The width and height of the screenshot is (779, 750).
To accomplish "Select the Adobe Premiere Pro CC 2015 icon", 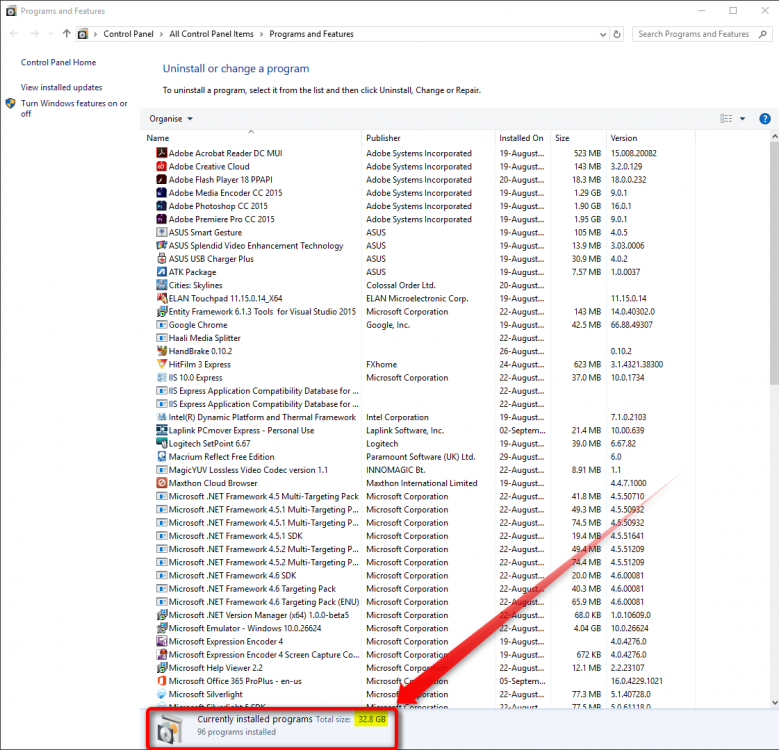I will pyautogui.click(x=161, y=219).
